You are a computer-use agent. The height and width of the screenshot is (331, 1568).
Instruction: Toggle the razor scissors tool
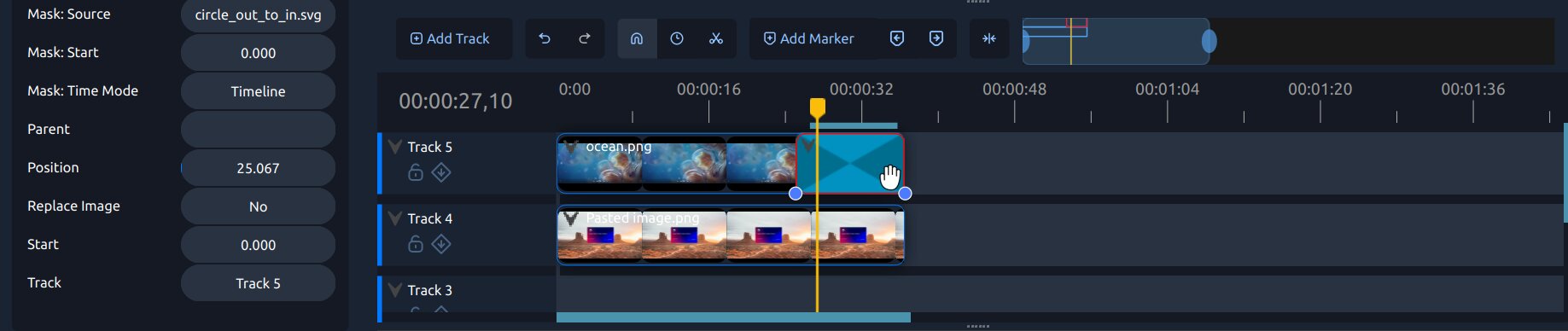pos(716,38)
